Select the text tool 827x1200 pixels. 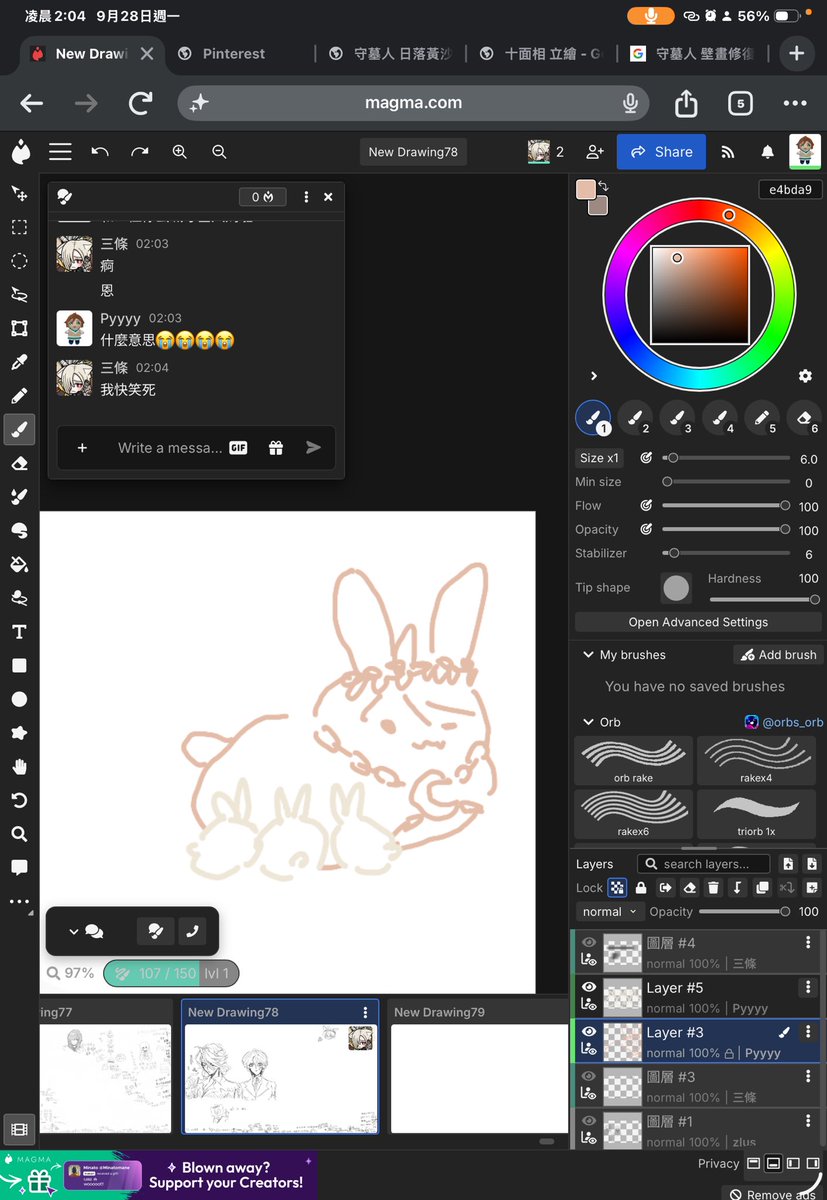19,632
